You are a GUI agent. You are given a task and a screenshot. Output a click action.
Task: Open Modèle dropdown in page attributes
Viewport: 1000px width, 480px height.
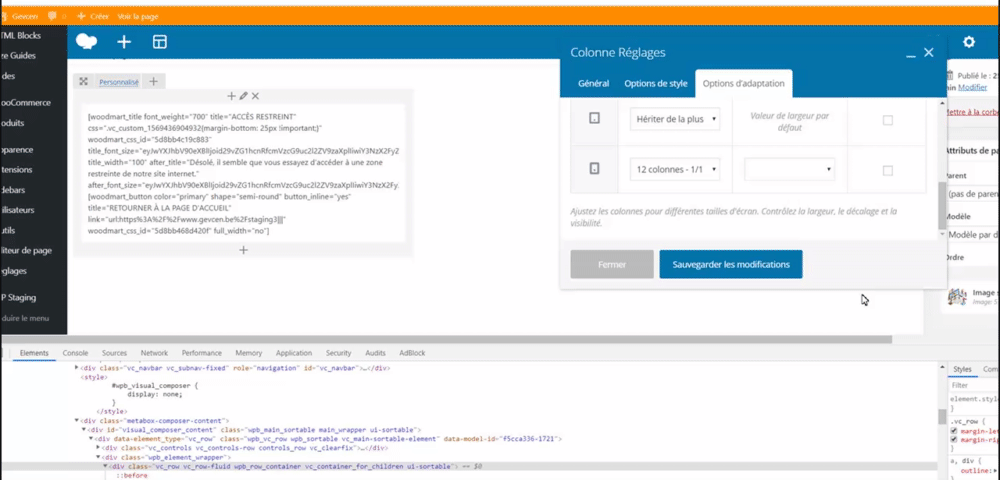971,235
